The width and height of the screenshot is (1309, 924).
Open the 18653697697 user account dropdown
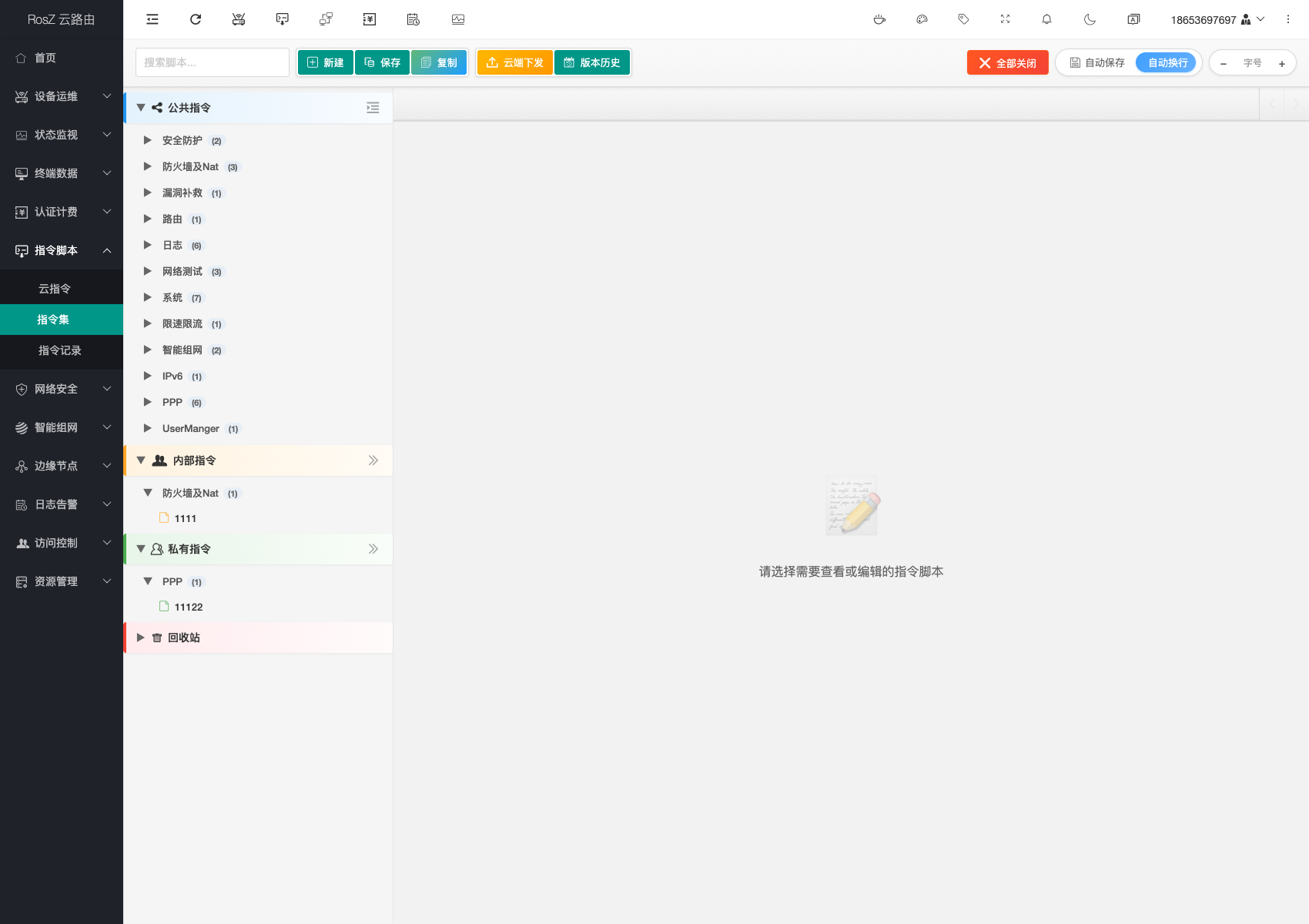click(x=1217, y=19)
